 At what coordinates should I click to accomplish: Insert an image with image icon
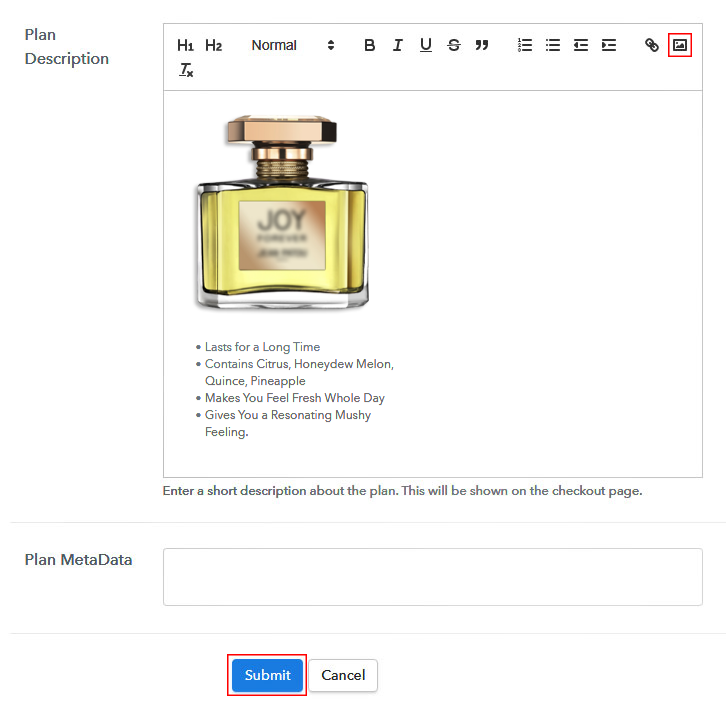pyautogui.click(x=680, y=45)
